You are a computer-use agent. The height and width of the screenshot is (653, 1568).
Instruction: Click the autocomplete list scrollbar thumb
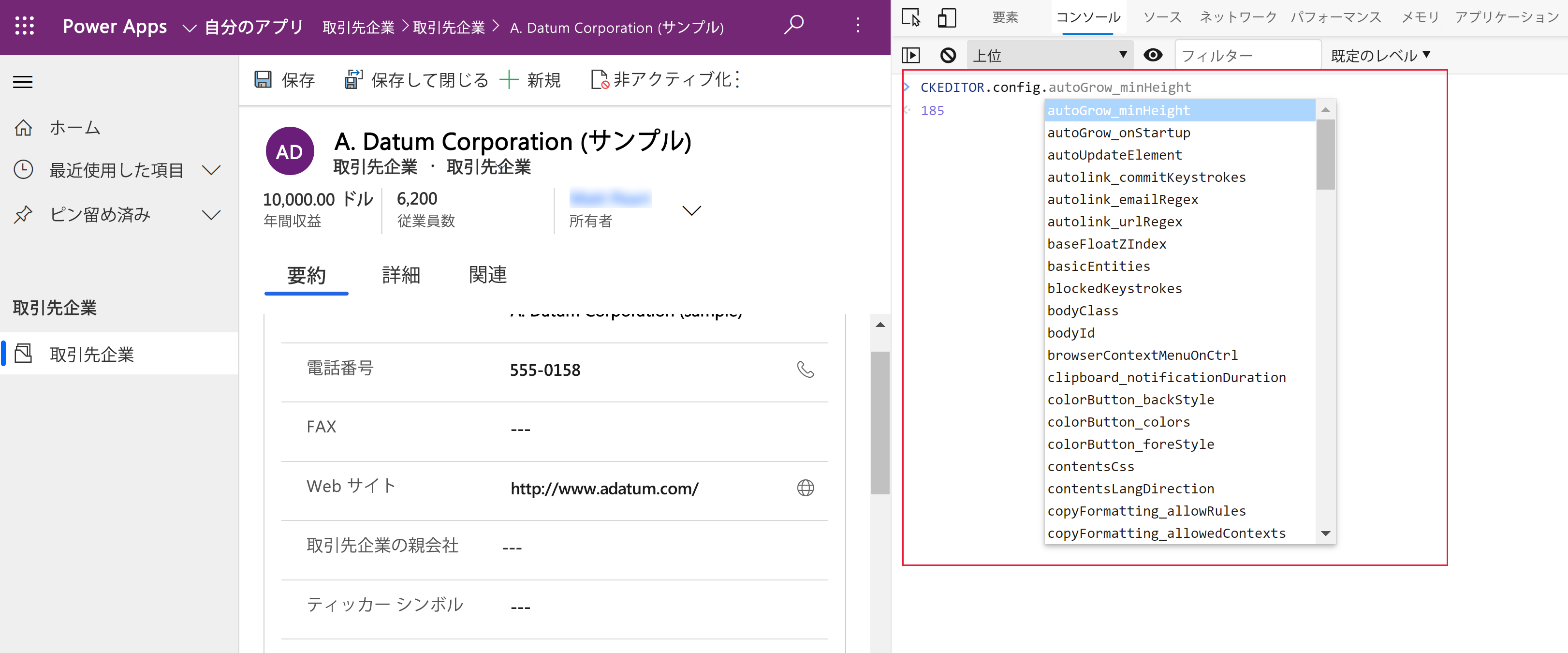pos(1325,155)
